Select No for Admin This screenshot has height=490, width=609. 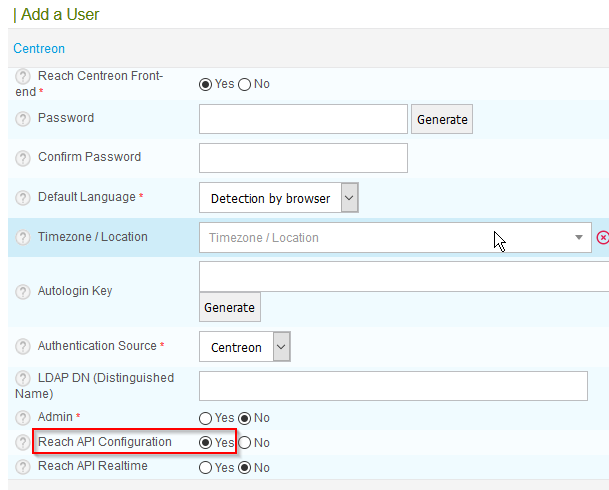pos(244,418)
